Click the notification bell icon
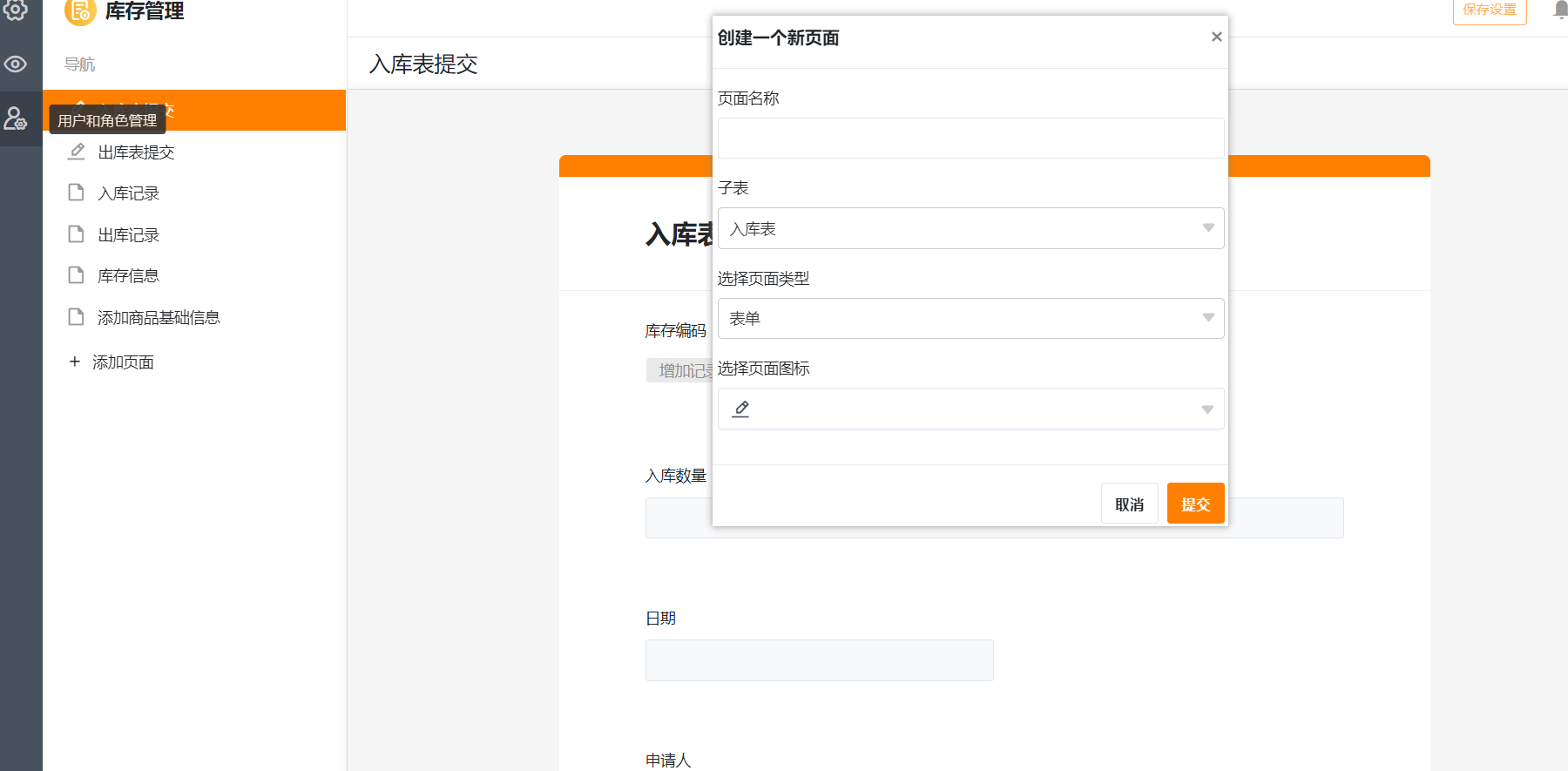1568x771 pixels. (1560, 10)
